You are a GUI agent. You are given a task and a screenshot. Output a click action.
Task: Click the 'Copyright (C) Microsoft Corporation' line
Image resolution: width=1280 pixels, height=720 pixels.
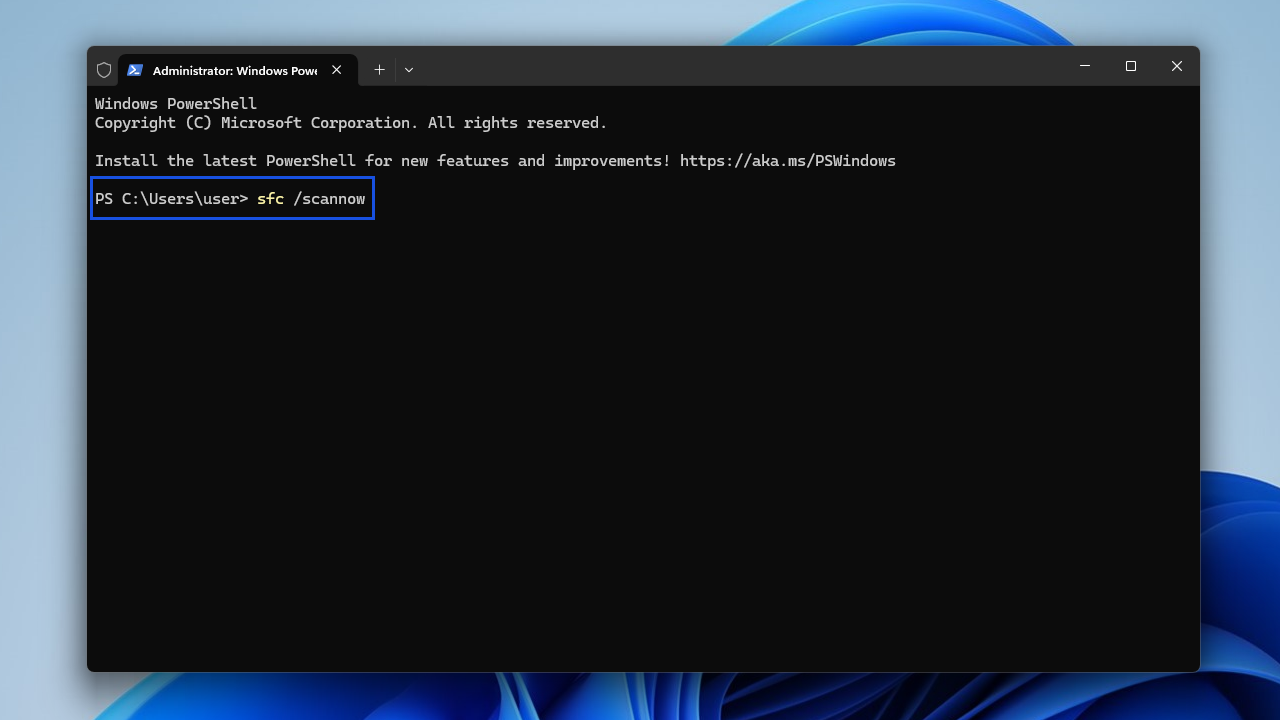351,123
